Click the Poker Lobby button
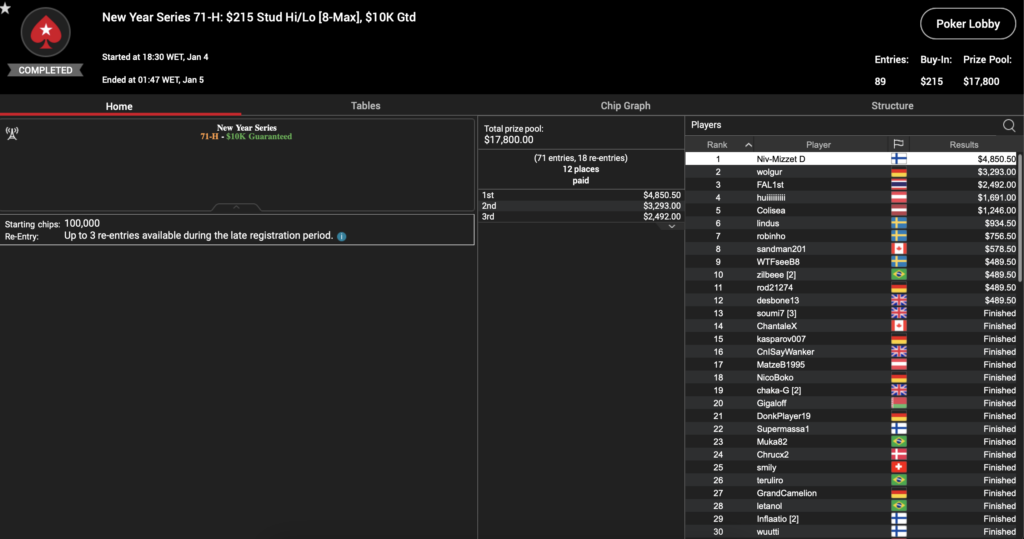The height and width of the screenshot is (539, 1024). 965,24
